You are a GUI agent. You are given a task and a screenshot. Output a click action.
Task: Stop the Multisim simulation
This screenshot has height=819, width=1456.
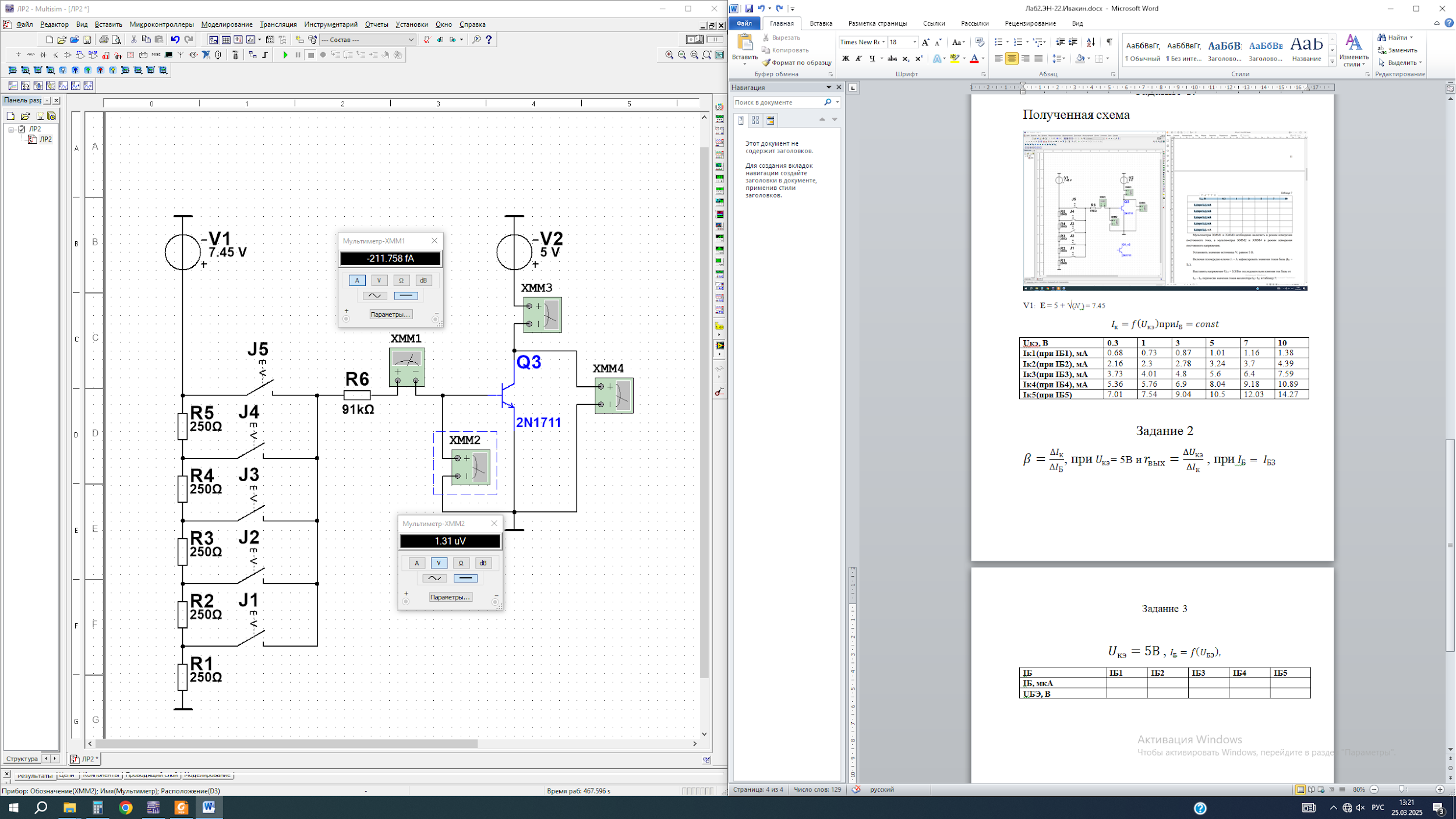310,55
